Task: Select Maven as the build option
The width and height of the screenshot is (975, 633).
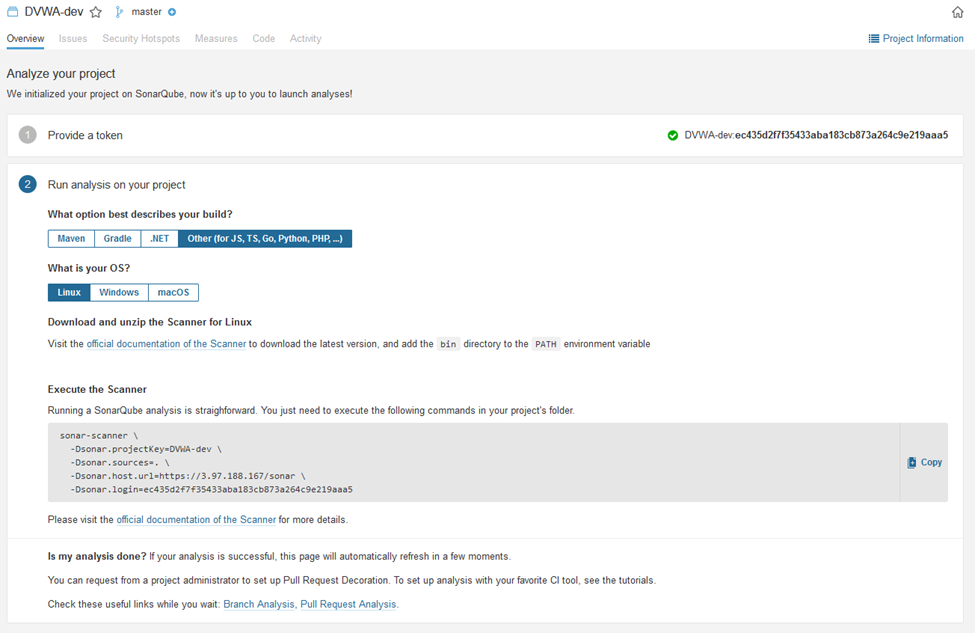Action: [71, 239]
